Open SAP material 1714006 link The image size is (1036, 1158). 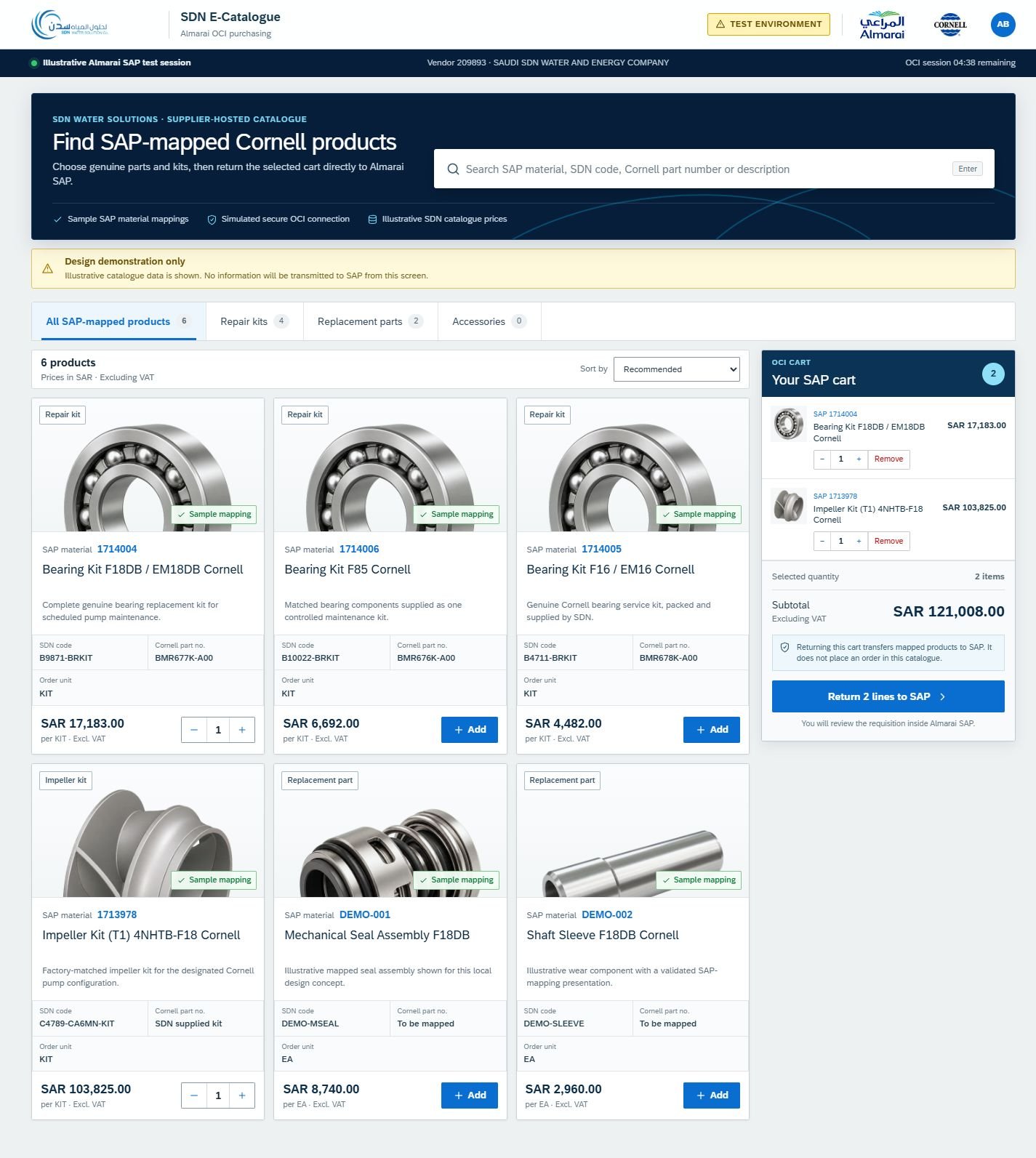pyautogui.click(x=359, y=550)
